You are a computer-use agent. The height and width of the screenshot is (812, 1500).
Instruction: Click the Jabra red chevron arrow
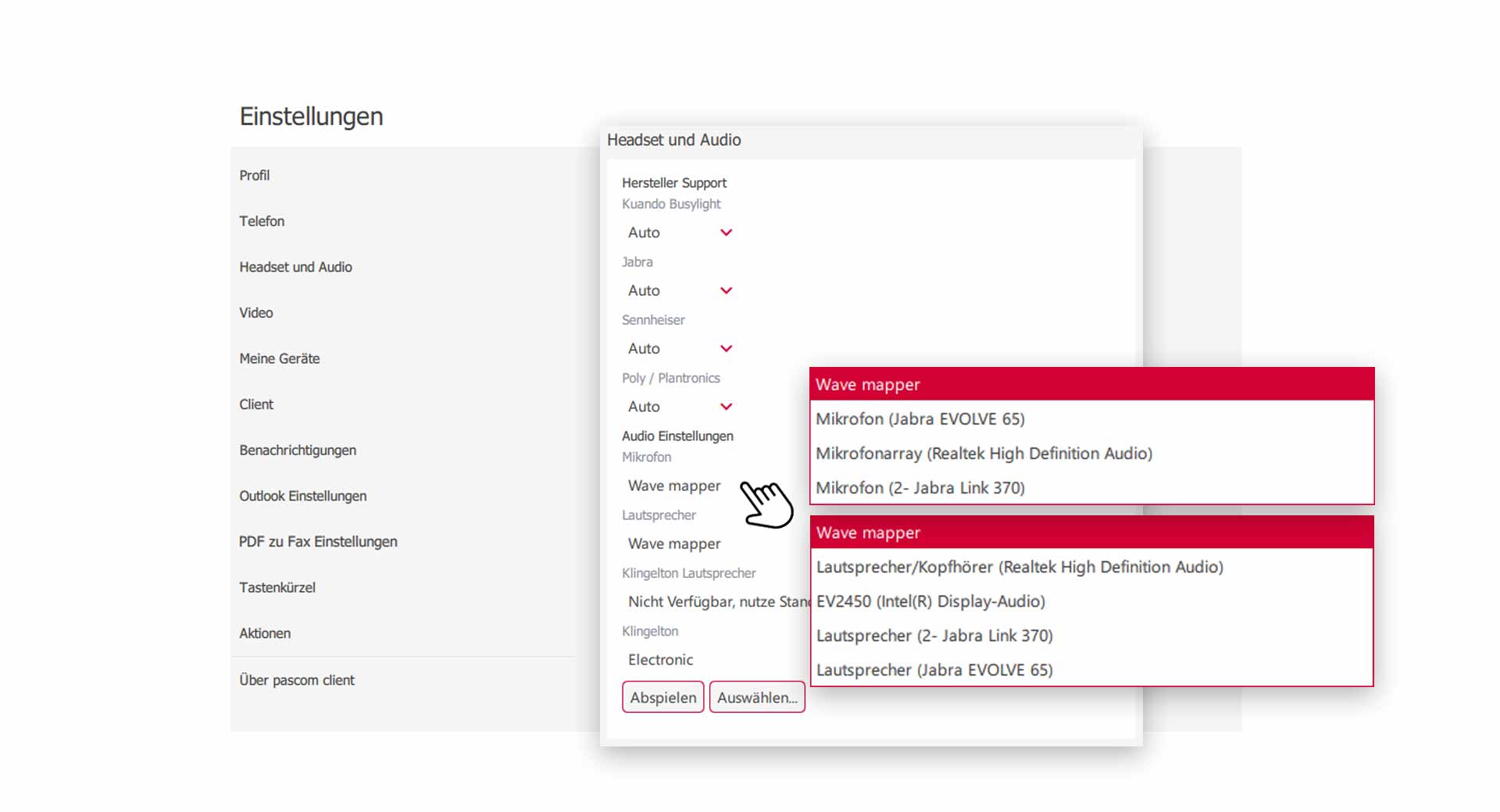[x=726, y=290]
